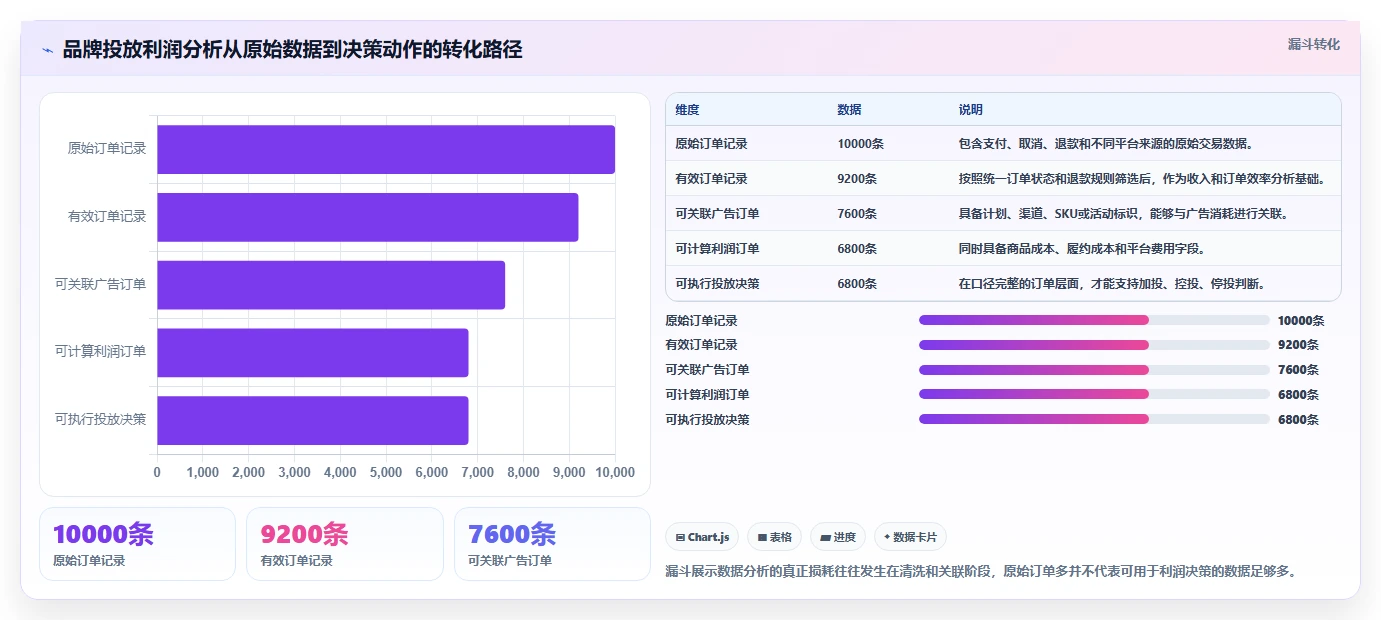Screen dimensions: 1381x620
Task: Click the 原始订单记录 progress bar
Action: [x=1094, y=320]
